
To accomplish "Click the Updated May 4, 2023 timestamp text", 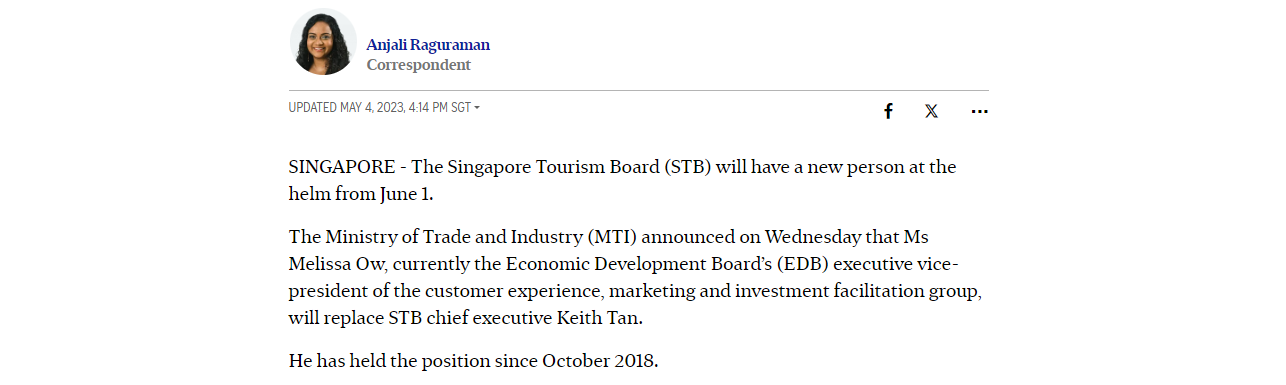I will point(380,108).
